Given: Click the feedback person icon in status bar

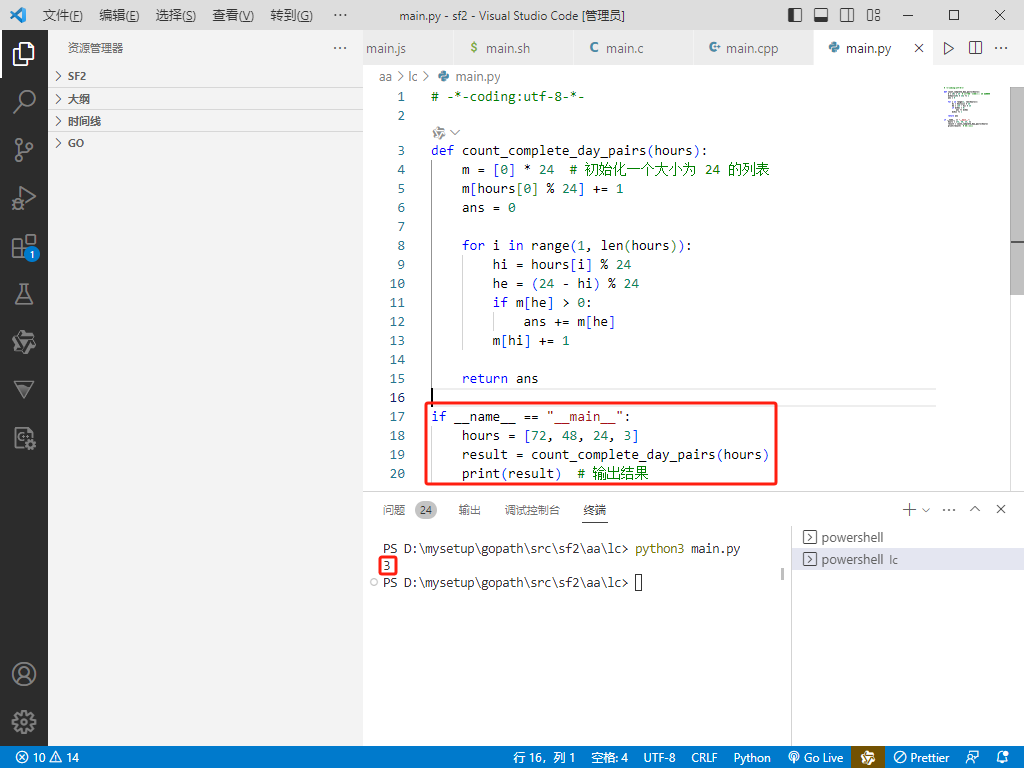Looking at the screenshot, I should click(x=972, y=758).
